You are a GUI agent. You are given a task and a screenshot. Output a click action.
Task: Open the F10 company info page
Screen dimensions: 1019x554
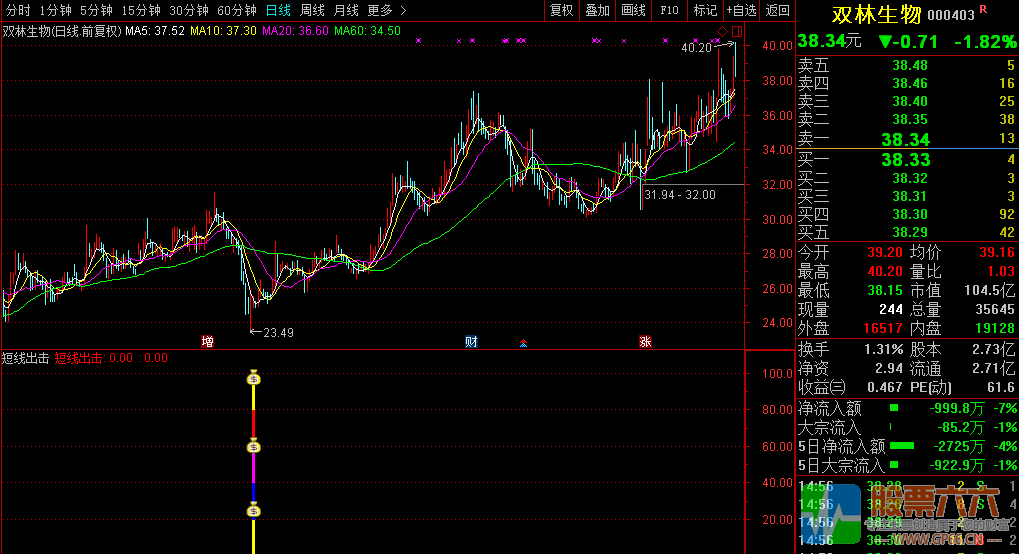point(670,10)
